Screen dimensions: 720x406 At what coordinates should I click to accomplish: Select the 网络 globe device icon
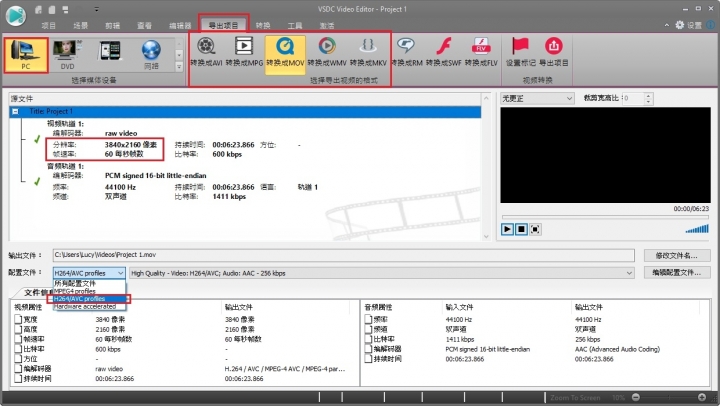(151, 55)
